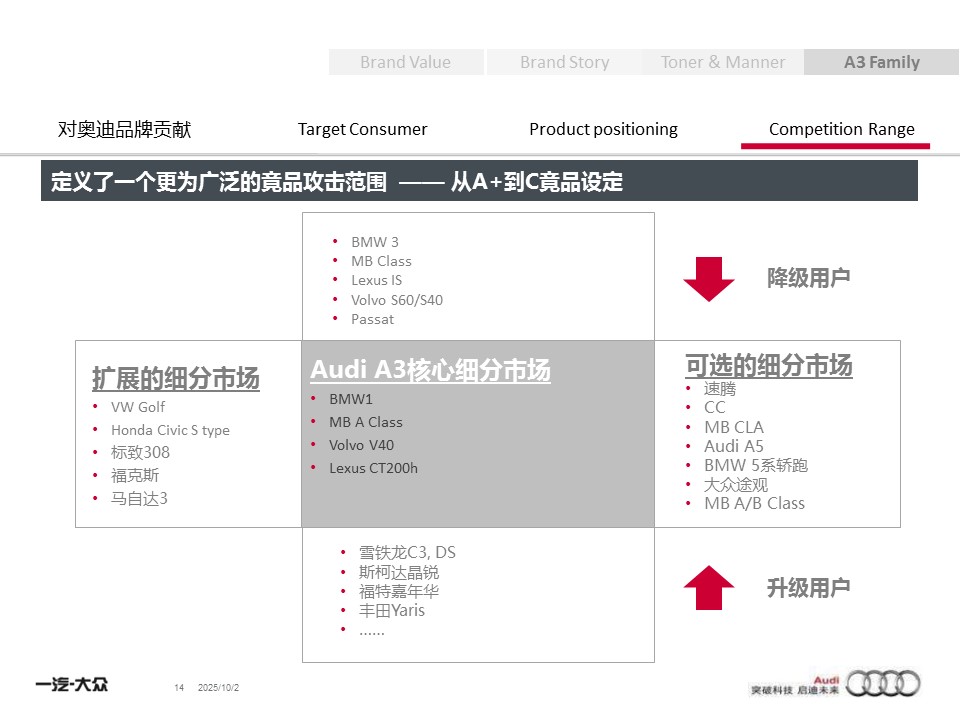Click the 对奥迪品牌贡献 section label

[x=124, y=129]
